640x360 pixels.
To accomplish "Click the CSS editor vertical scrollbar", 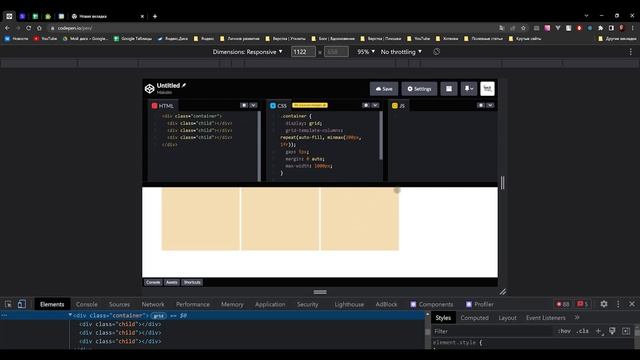I will point(381,136).
